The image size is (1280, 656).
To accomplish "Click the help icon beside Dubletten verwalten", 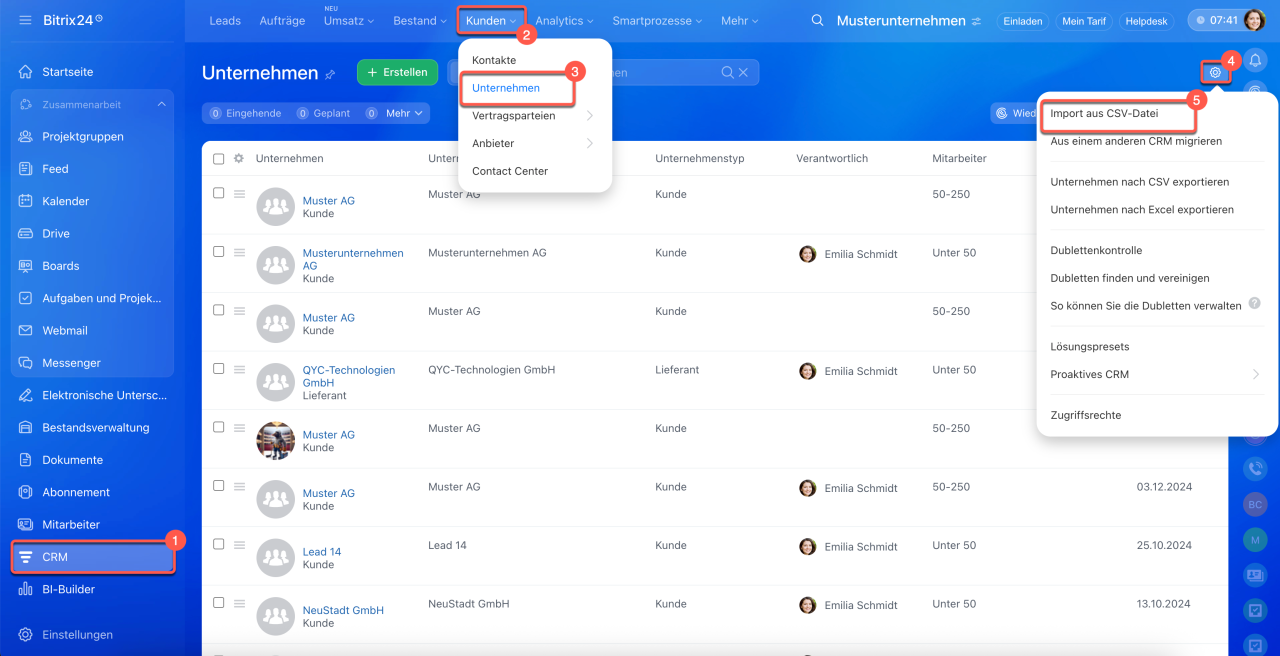I will pos(1254,304).
